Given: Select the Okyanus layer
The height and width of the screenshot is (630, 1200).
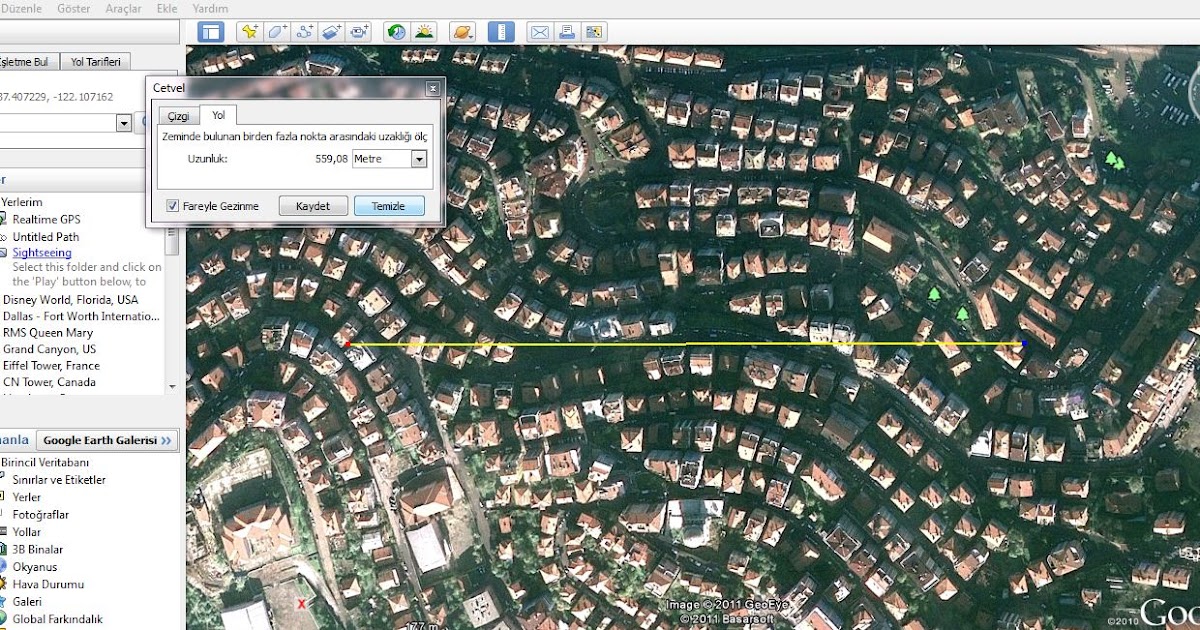Looking at the screenshot, I should tap(34, 567).
